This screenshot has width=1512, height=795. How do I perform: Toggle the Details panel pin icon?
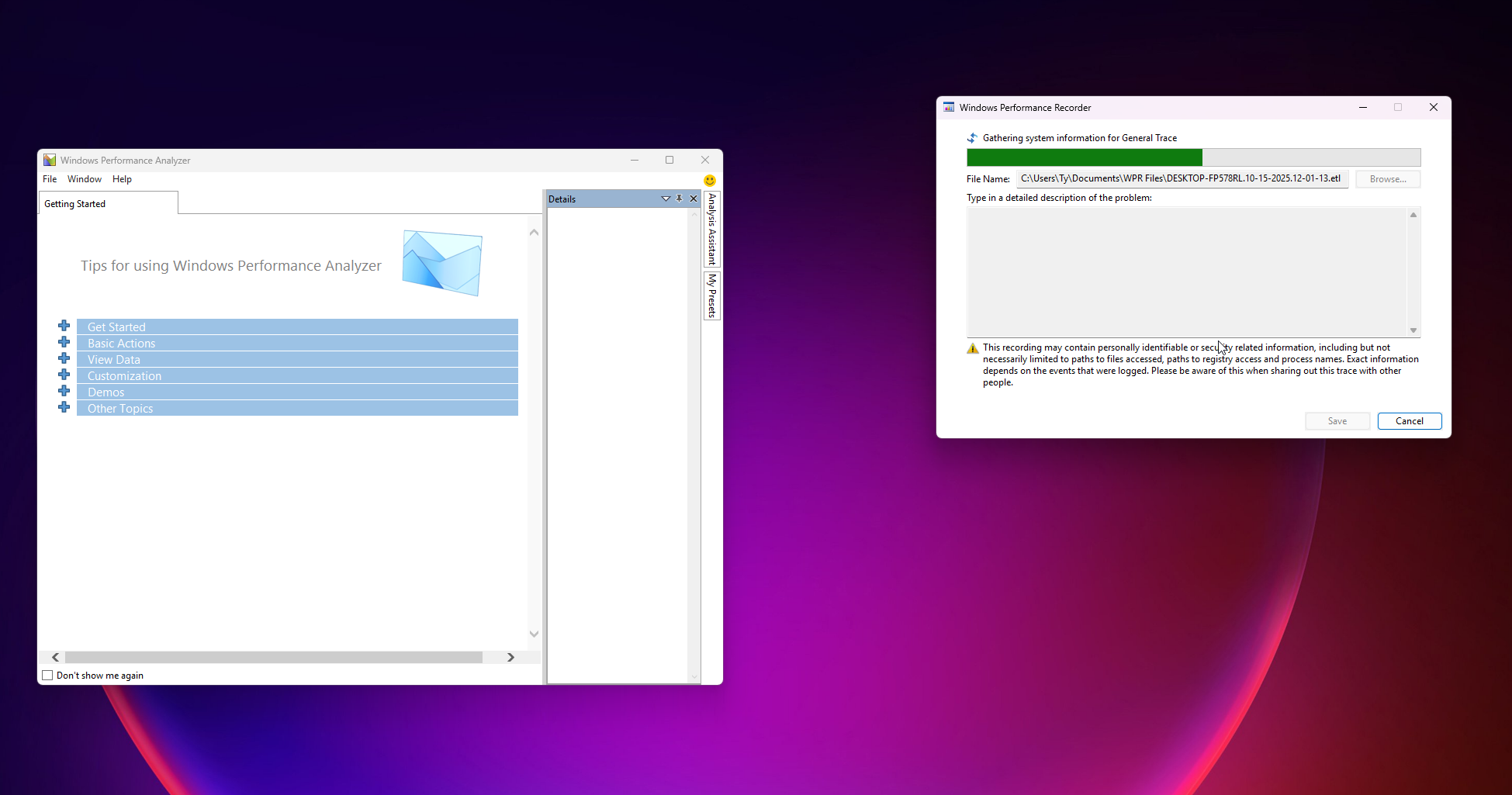click(680, 199)
